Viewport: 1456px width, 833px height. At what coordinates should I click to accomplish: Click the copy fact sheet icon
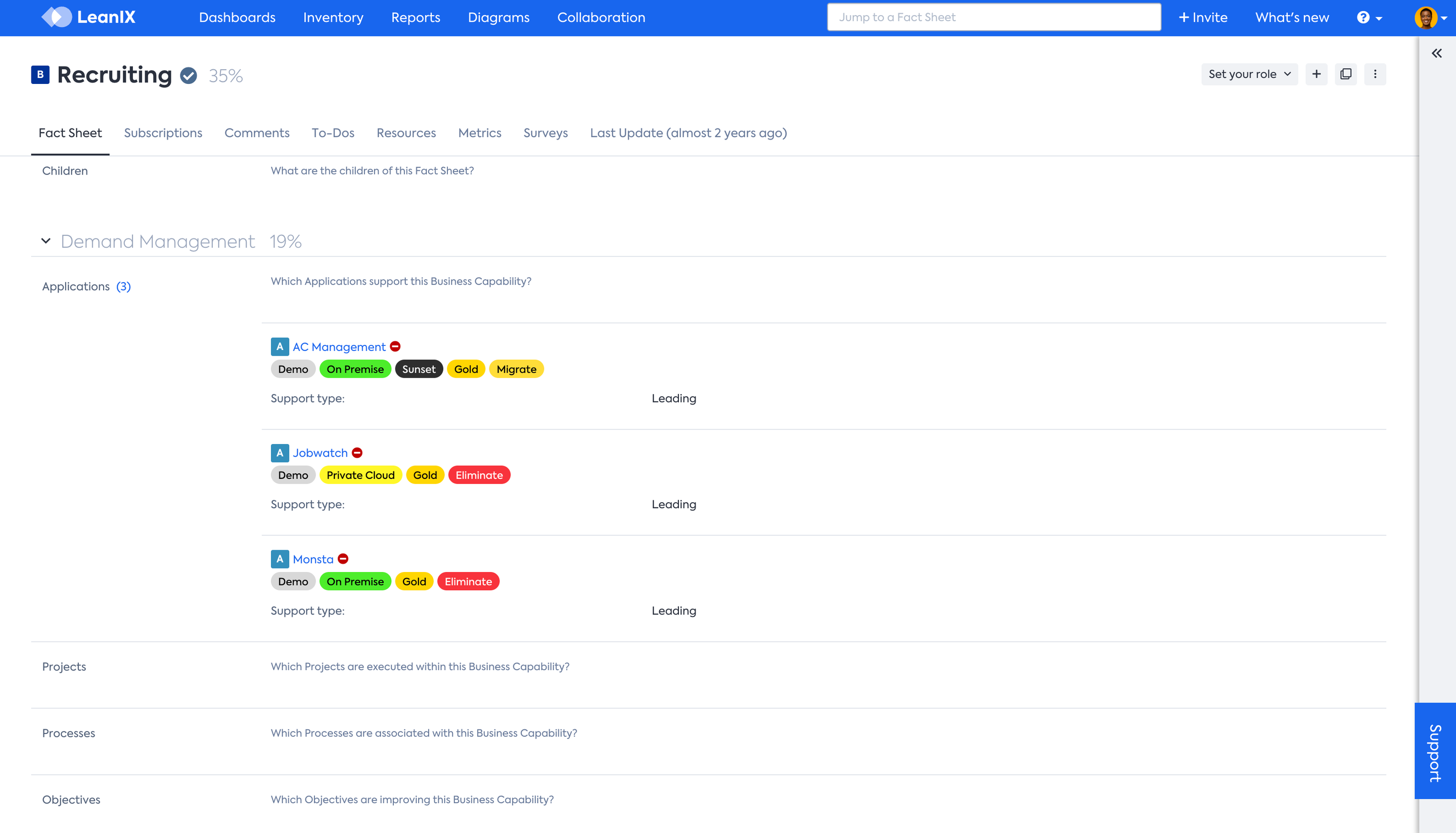coord(1346,74)
